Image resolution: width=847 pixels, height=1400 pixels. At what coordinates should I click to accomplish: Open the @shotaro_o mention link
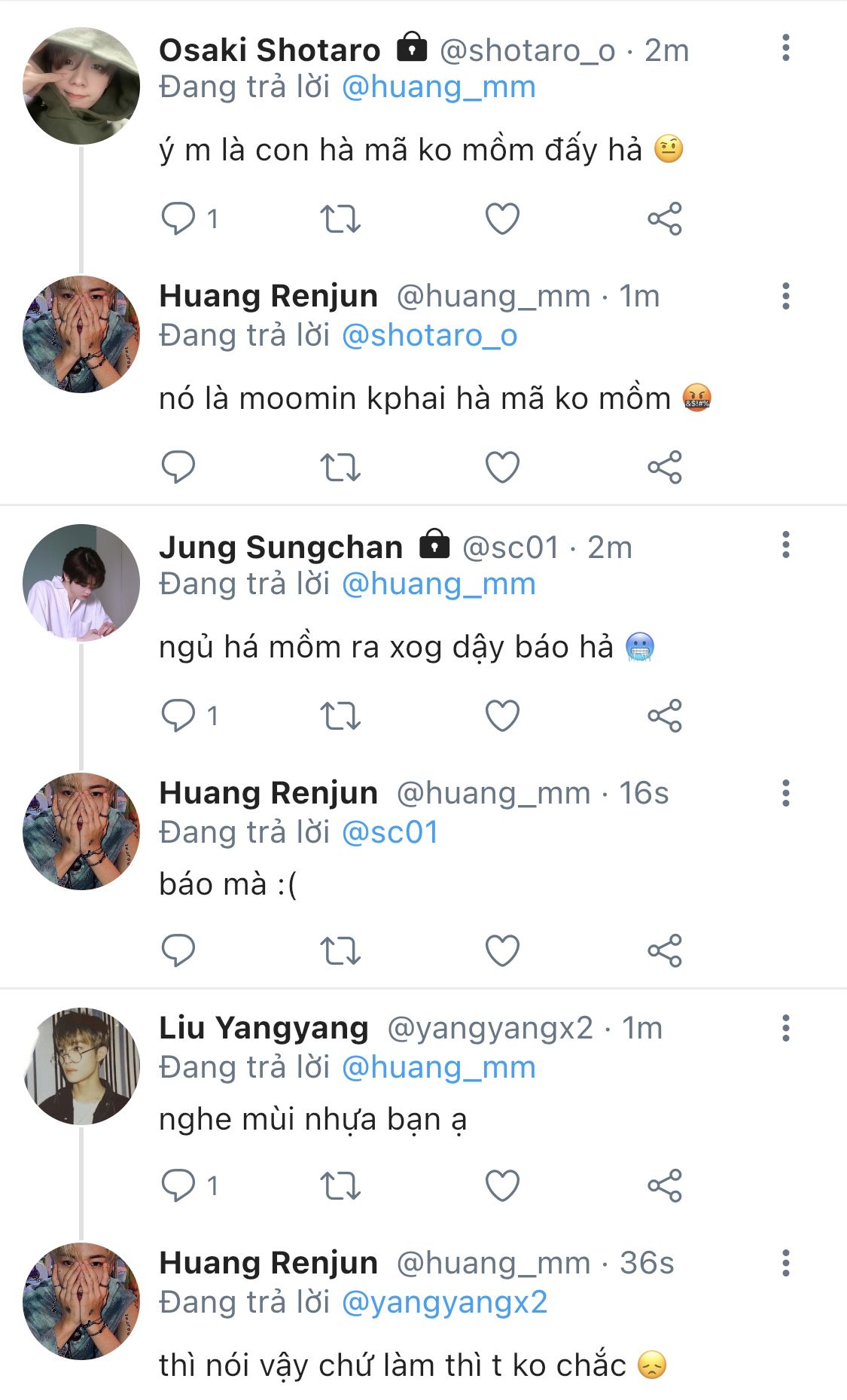[x=429, y=336]
